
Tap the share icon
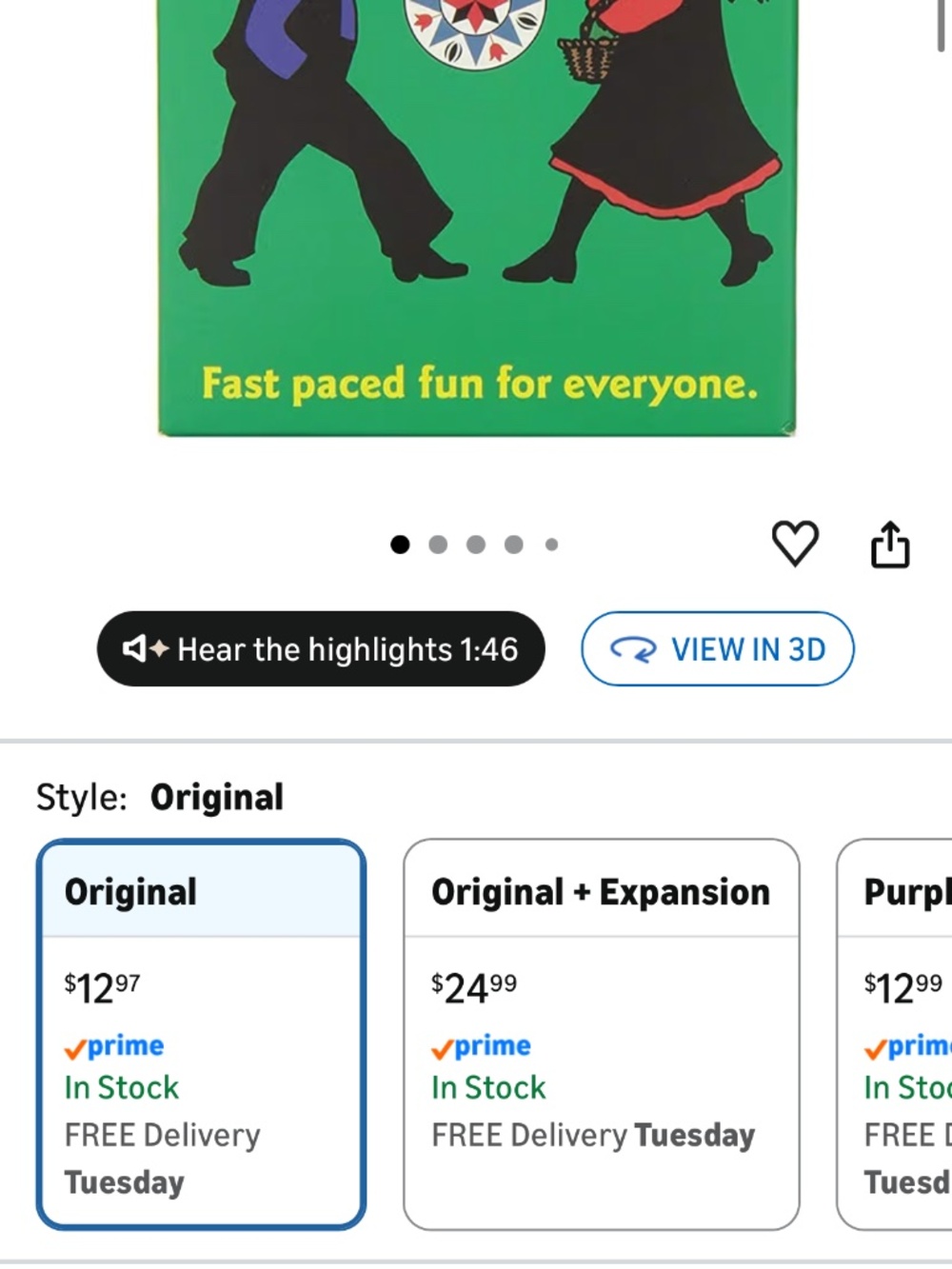pyautogui.click(x=890, y=545)
